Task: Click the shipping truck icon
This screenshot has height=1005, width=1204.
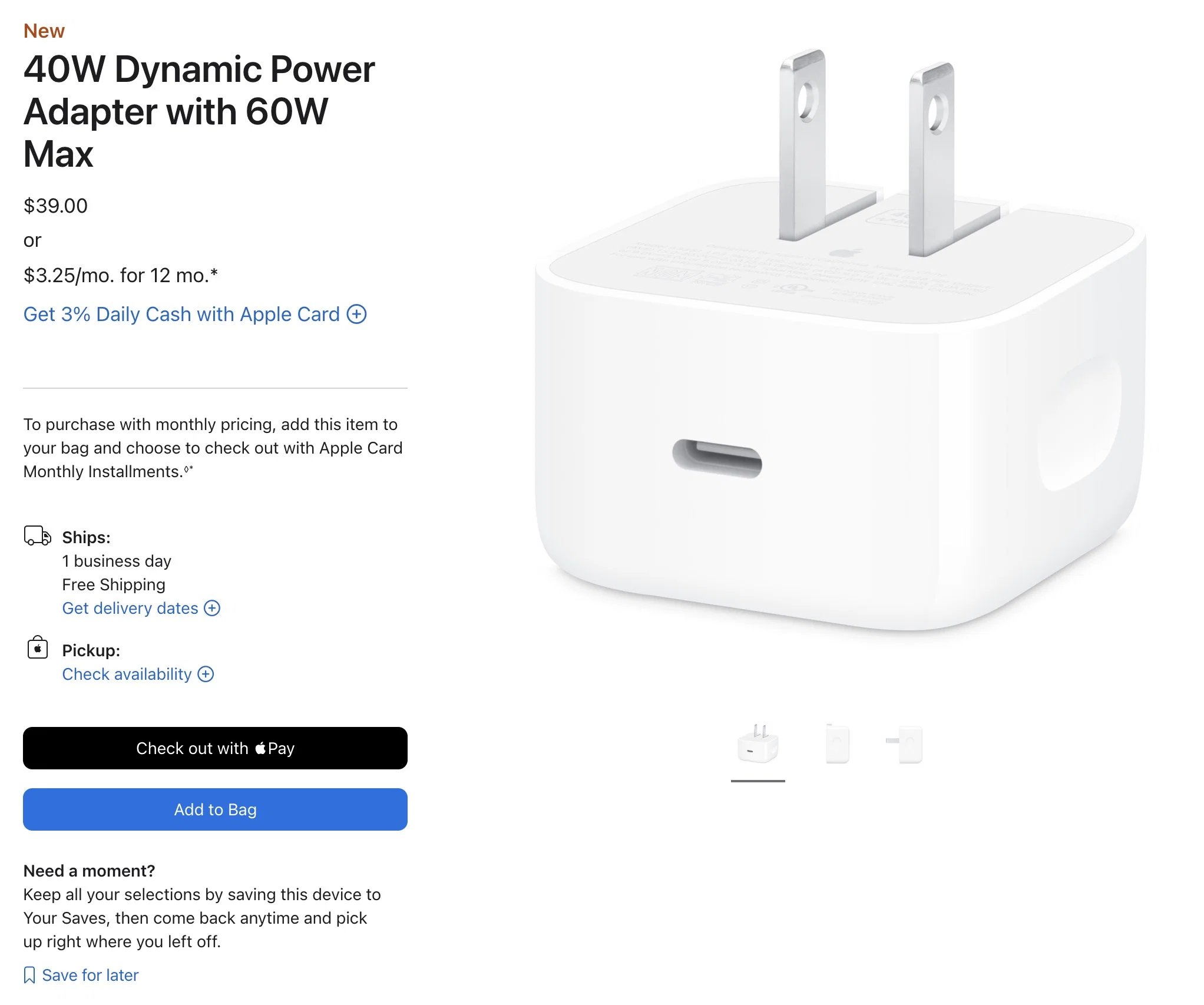Action: coord(37,535)
